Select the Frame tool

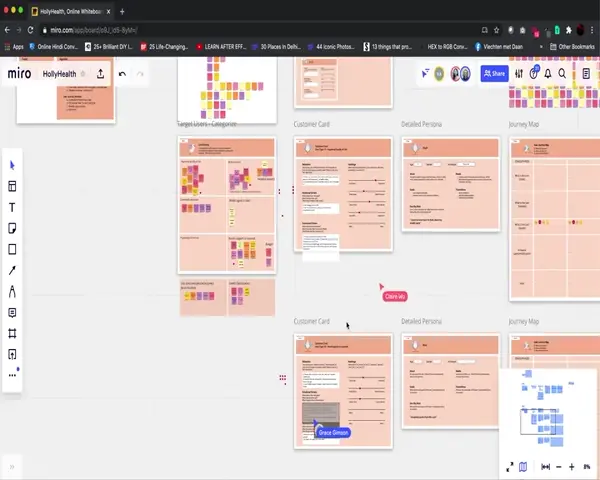click(12, 333)
